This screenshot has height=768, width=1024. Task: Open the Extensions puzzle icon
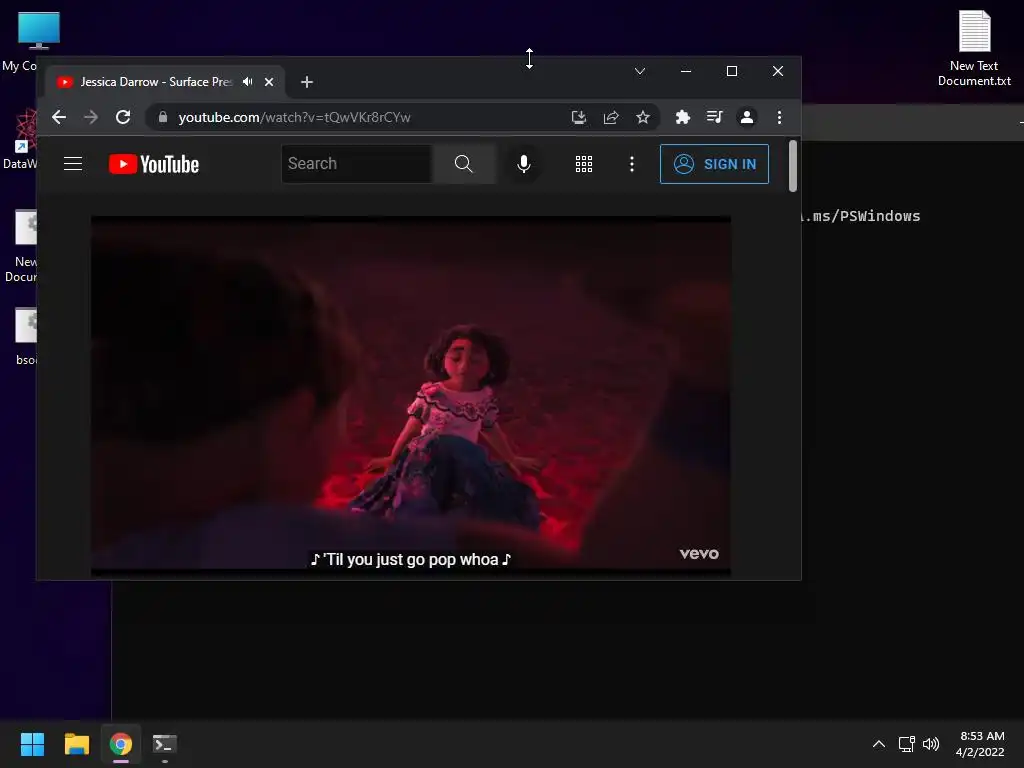coord(682,117)
